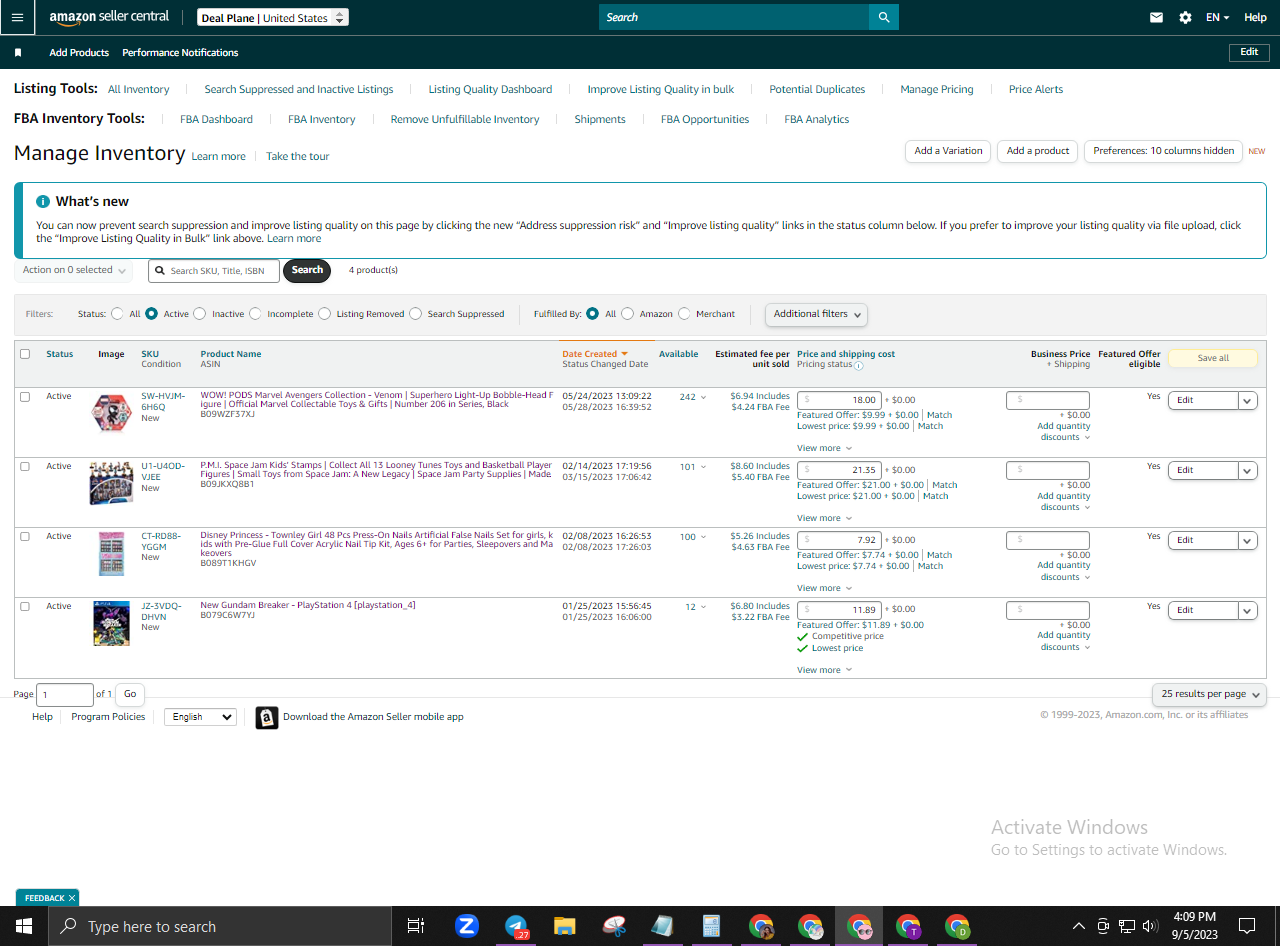Open Edit dropdown arrow for Venom product row

coord(1247,400)
